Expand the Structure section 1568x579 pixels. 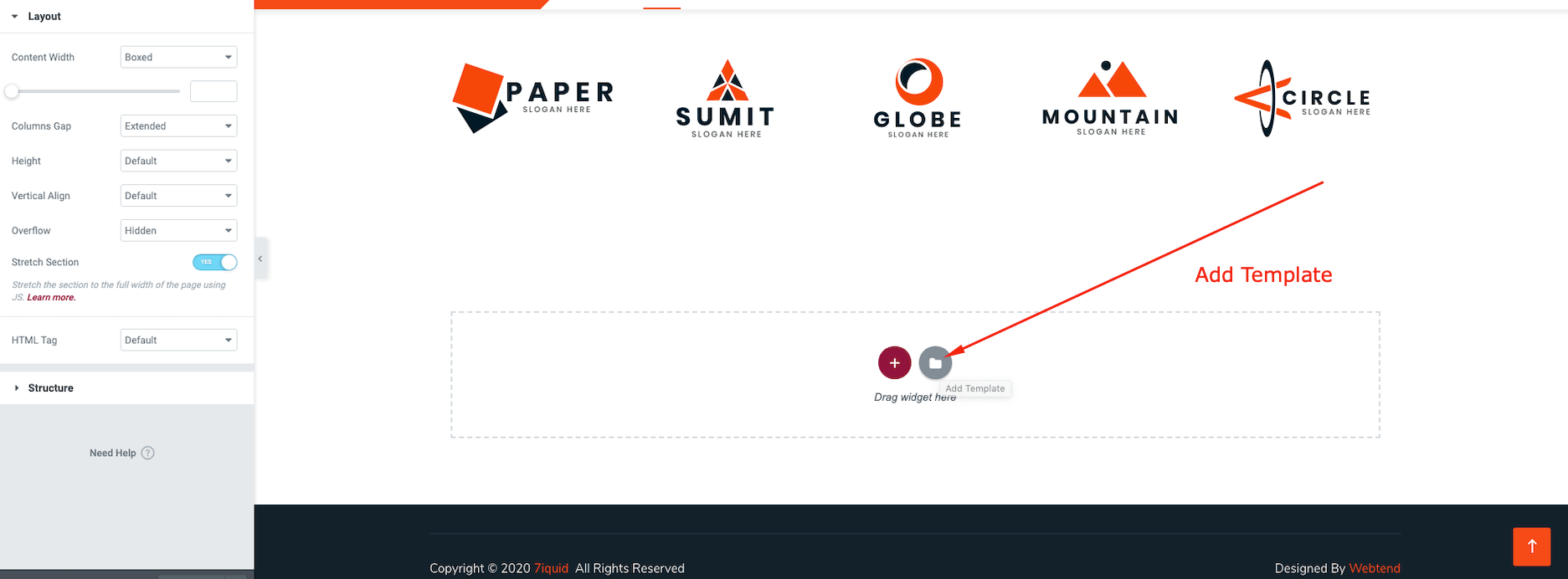click(x=50, y=388)
